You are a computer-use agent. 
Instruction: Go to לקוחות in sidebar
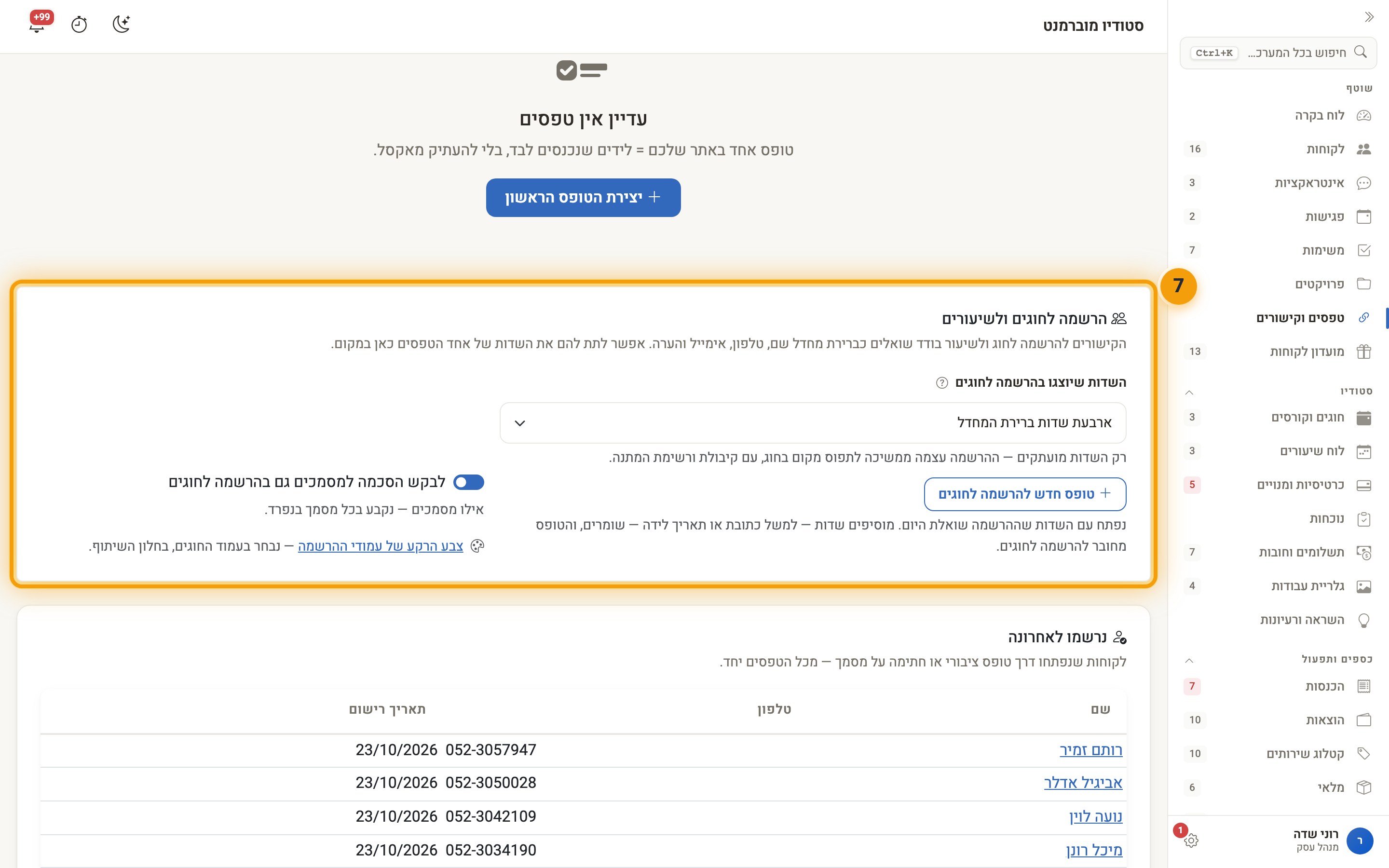click(1278, 149)
